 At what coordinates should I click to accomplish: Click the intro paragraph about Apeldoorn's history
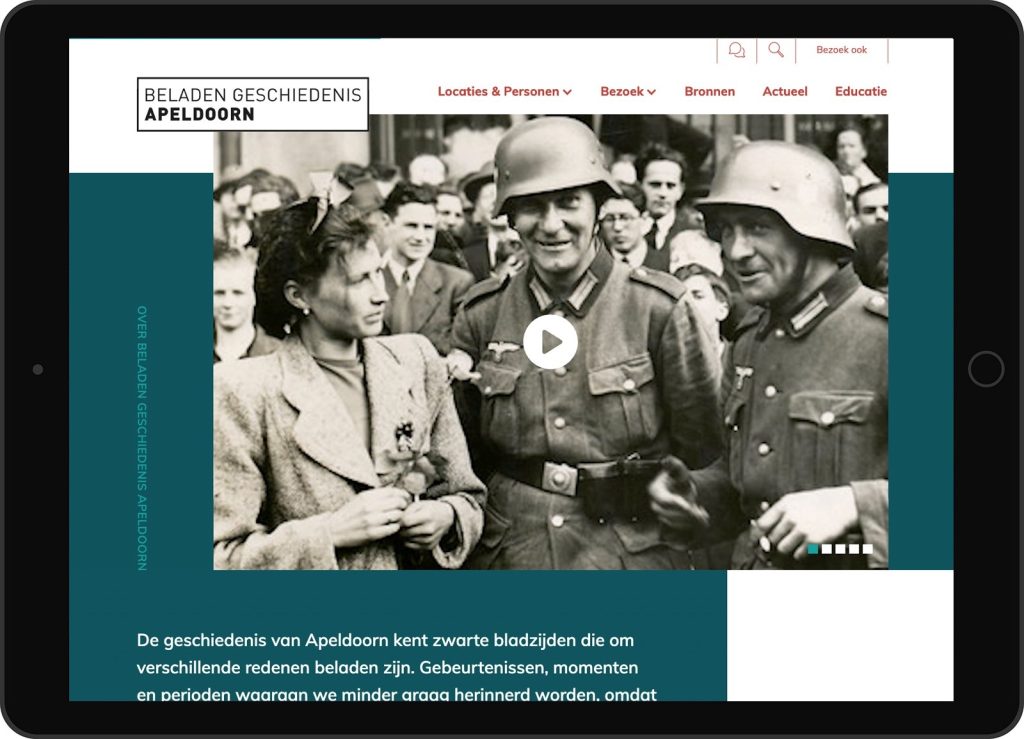(x=397, y=666)
